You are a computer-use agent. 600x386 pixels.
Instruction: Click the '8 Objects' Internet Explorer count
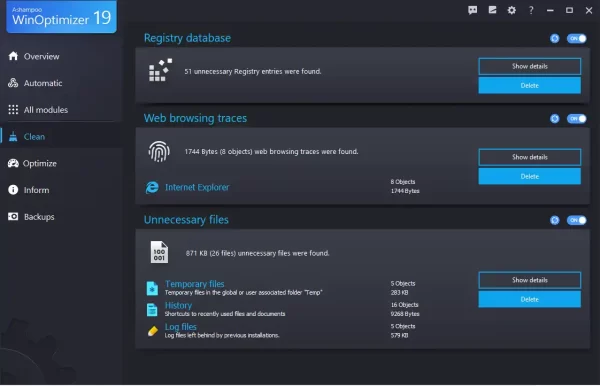pyautogui.click(x=403, y=182)
